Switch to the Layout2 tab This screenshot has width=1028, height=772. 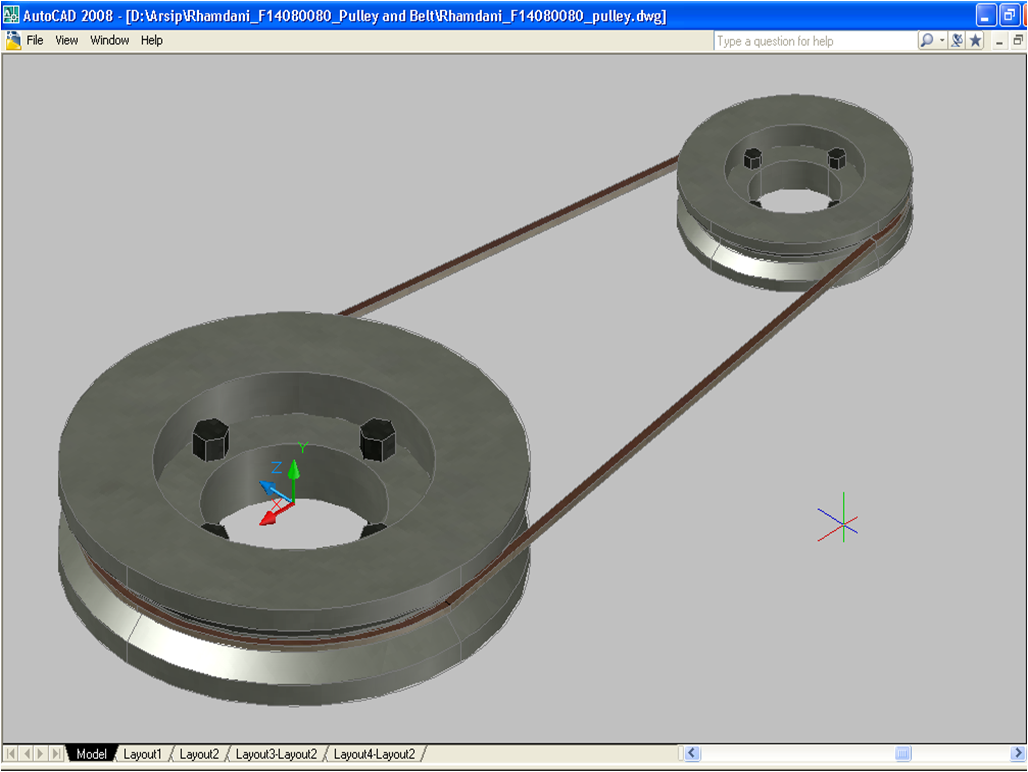[x=199, y=754]
